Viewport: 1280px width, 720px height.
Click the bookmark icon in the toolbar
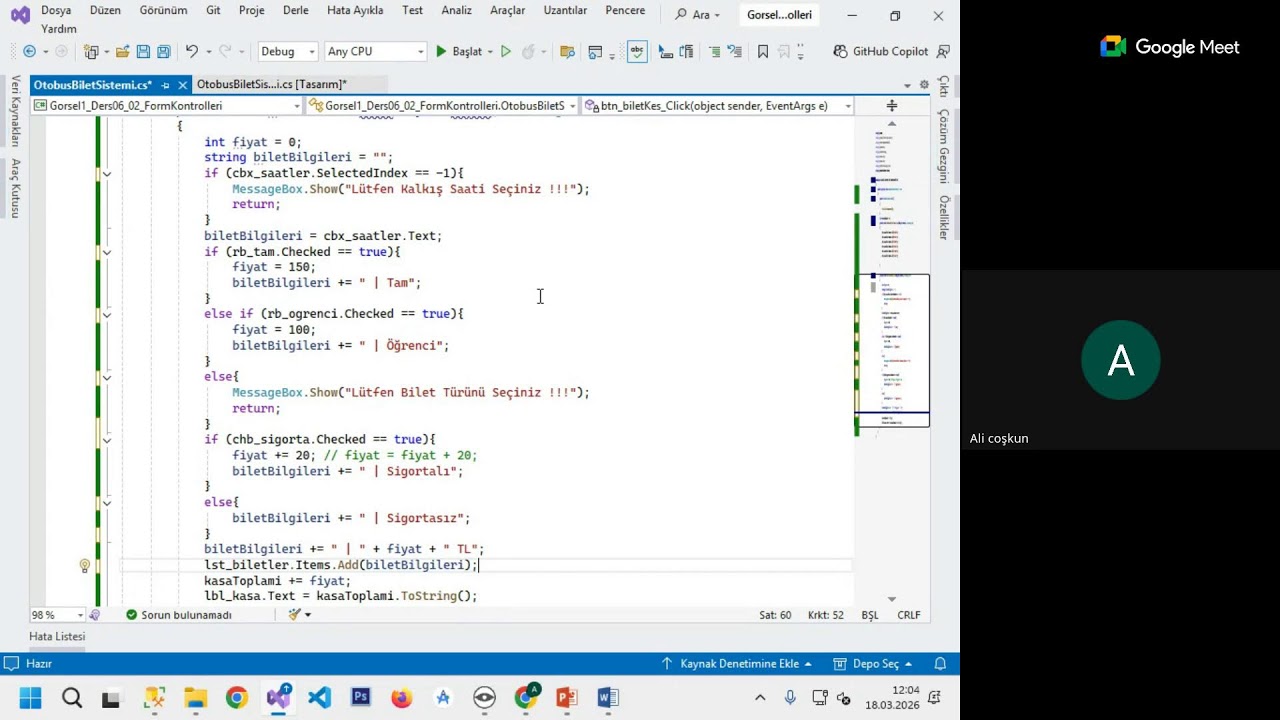pos(763,51)
